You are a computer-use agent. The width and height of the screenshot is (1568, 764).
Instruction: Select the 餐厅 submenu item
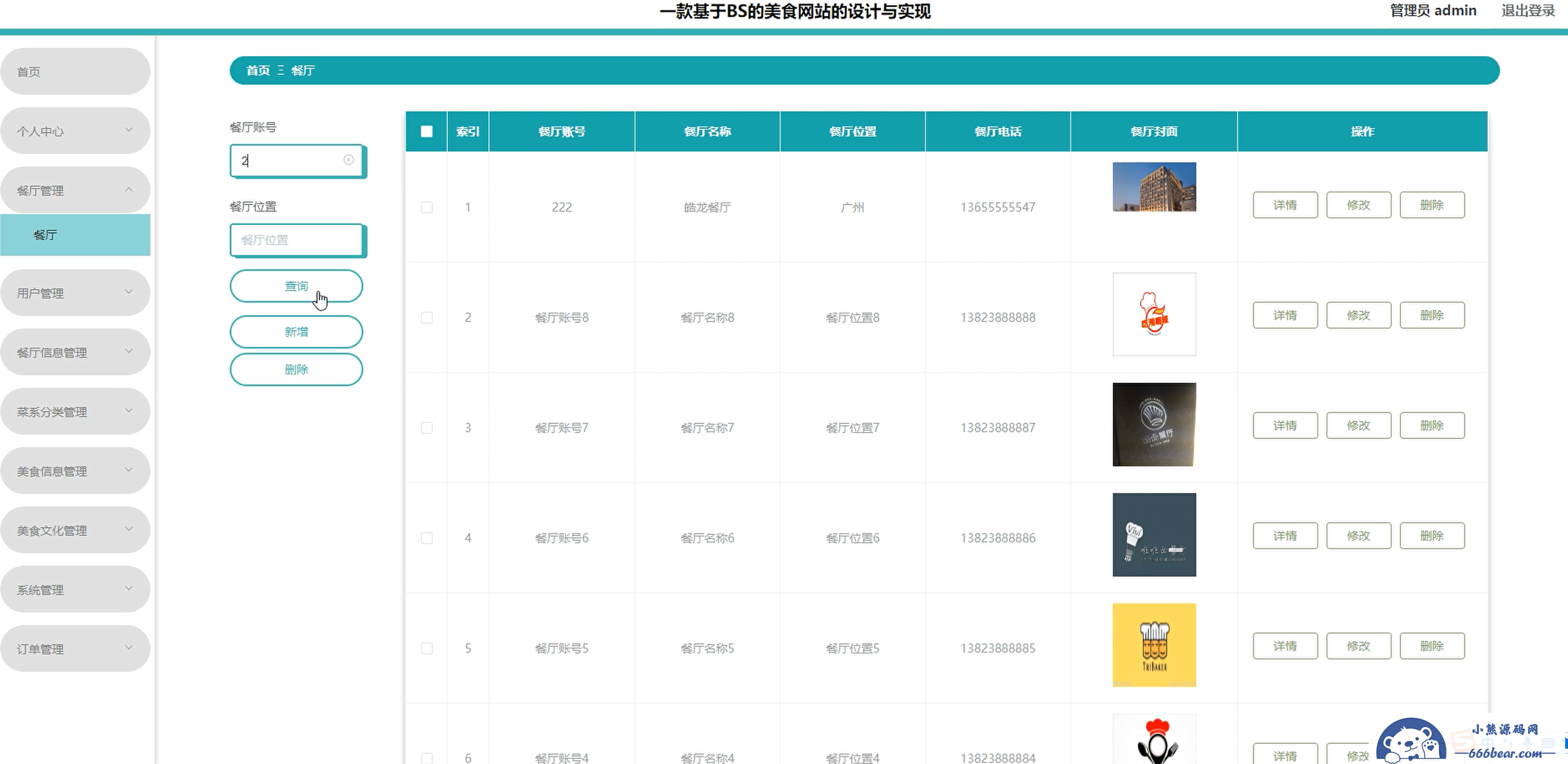(x=75, y=235)
